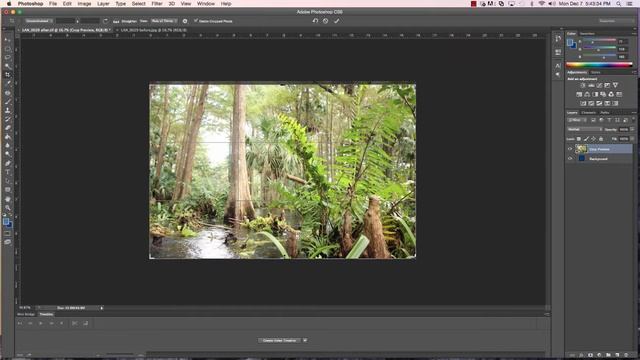Commit the crop with the checkmark icon
This screenshot has width=640, height=360.
tap(337, 21)
